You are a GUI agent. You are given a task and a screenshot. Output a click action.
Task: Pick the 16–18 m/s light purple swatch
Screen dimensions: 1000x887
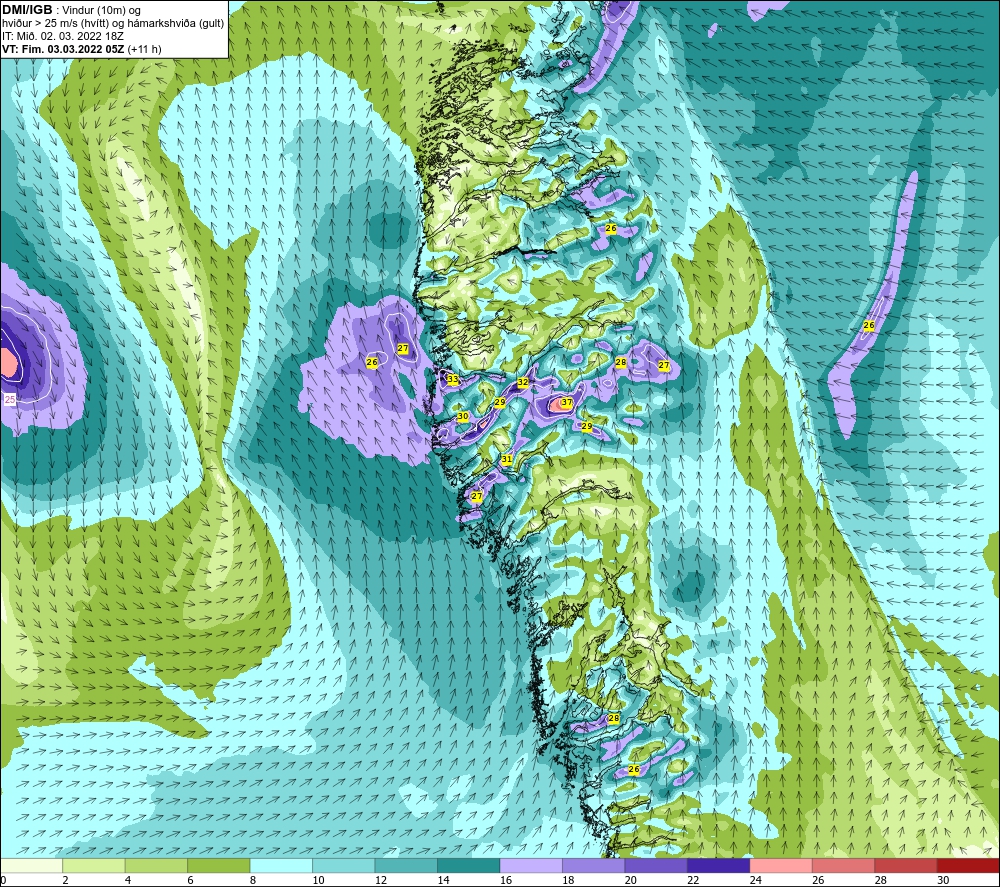coord(531,865)
